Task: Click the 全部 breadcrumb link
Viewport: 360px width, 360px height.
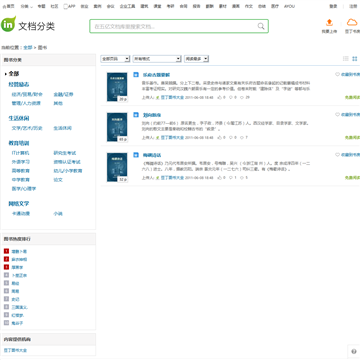Action: click(x=28, y=48)
